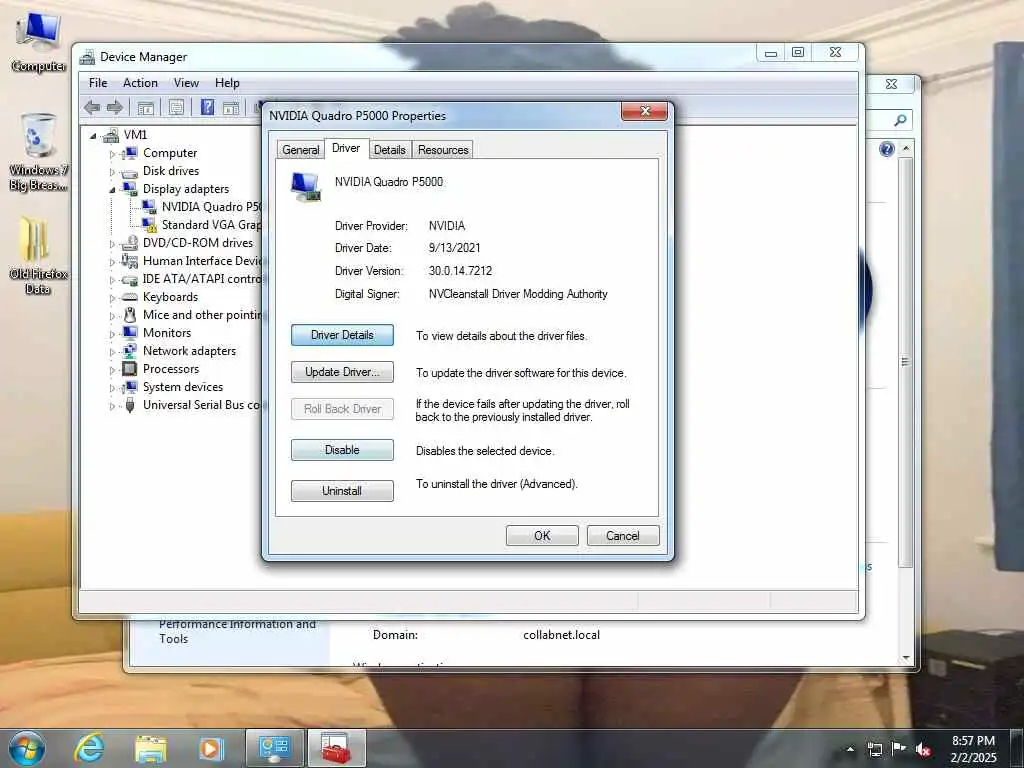The image size is (1024, 768).
Task: Click Cancel in Properties dialog
Action: [x=623, y=536]
